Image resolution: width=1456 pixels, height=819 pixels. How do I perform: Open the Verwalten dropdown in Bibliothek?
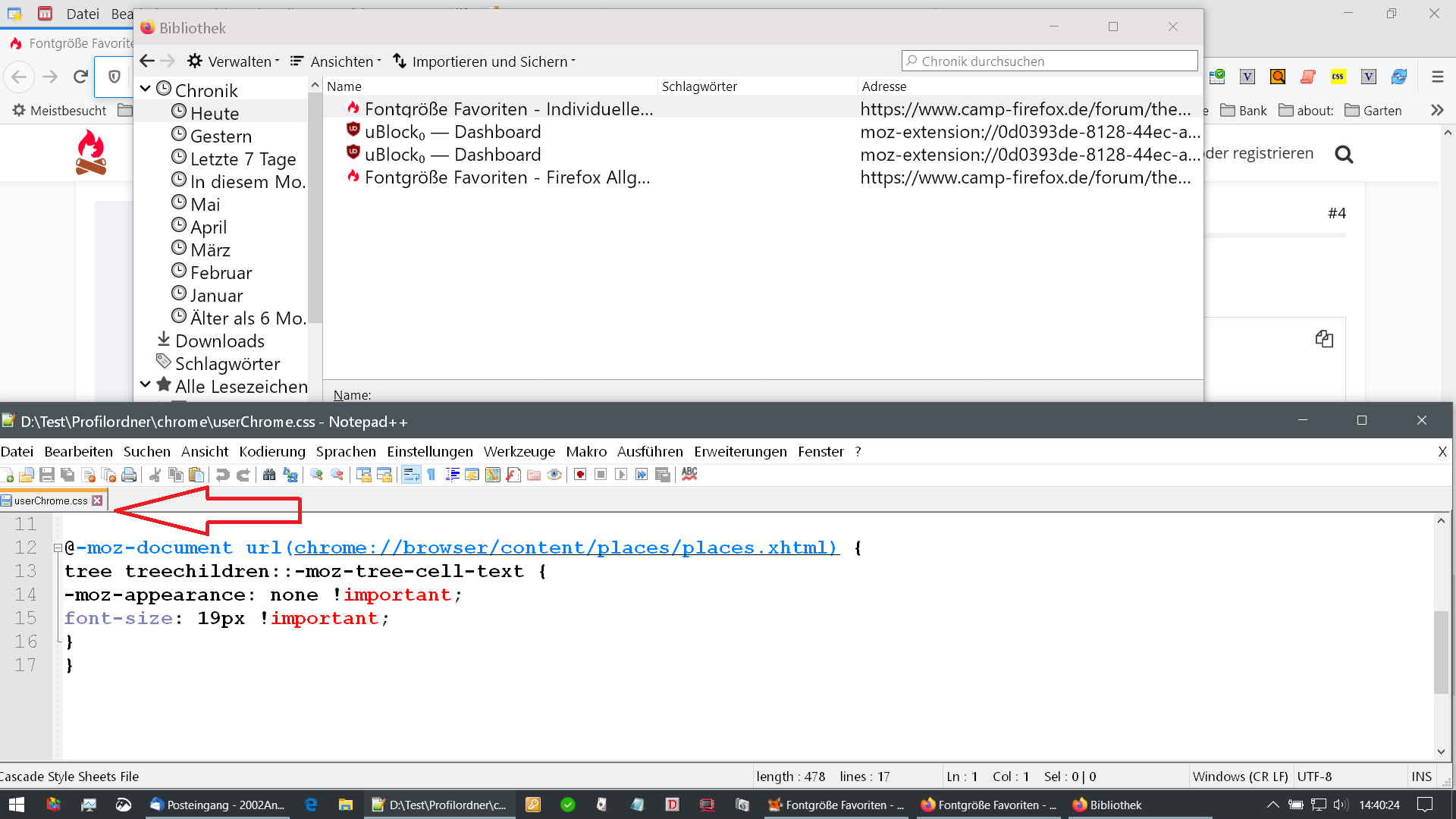point(234,61)
